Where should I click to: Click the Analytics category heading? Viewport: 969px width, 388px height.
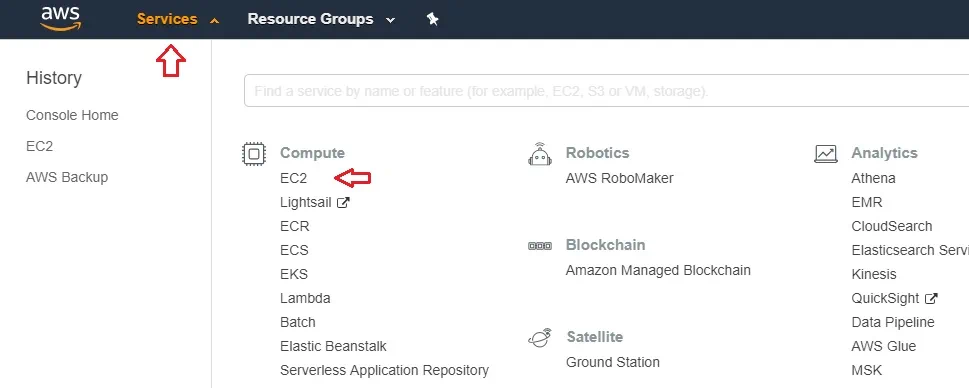point(884,153)
